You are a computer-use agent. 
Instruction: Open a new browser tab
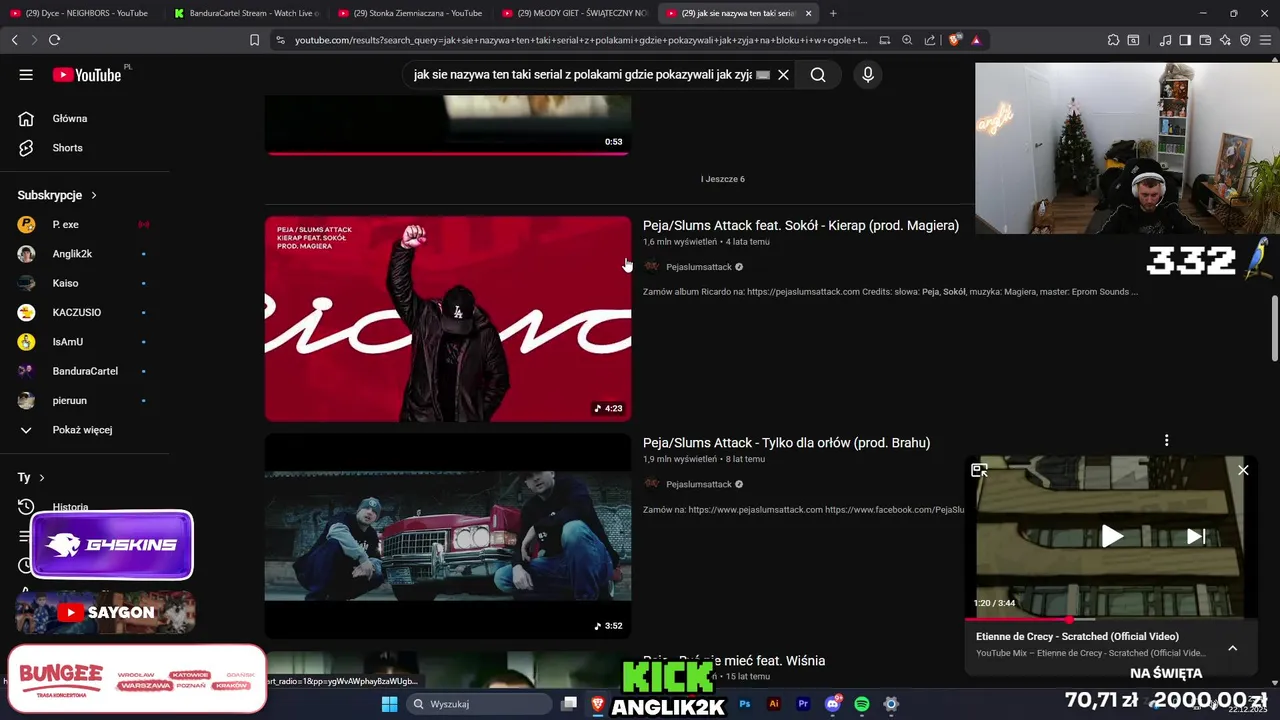click(833, 13)
